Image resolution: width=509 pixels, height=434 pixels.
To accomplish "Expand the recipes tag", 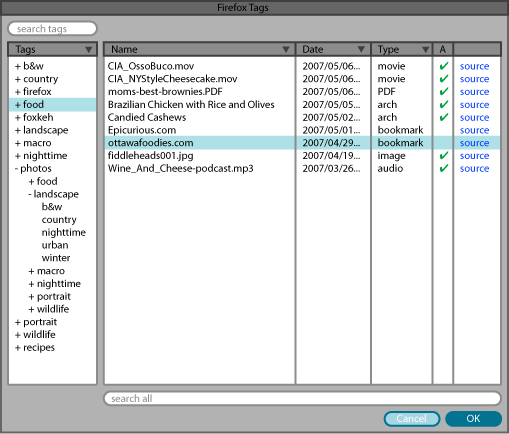I will [18, 348].
